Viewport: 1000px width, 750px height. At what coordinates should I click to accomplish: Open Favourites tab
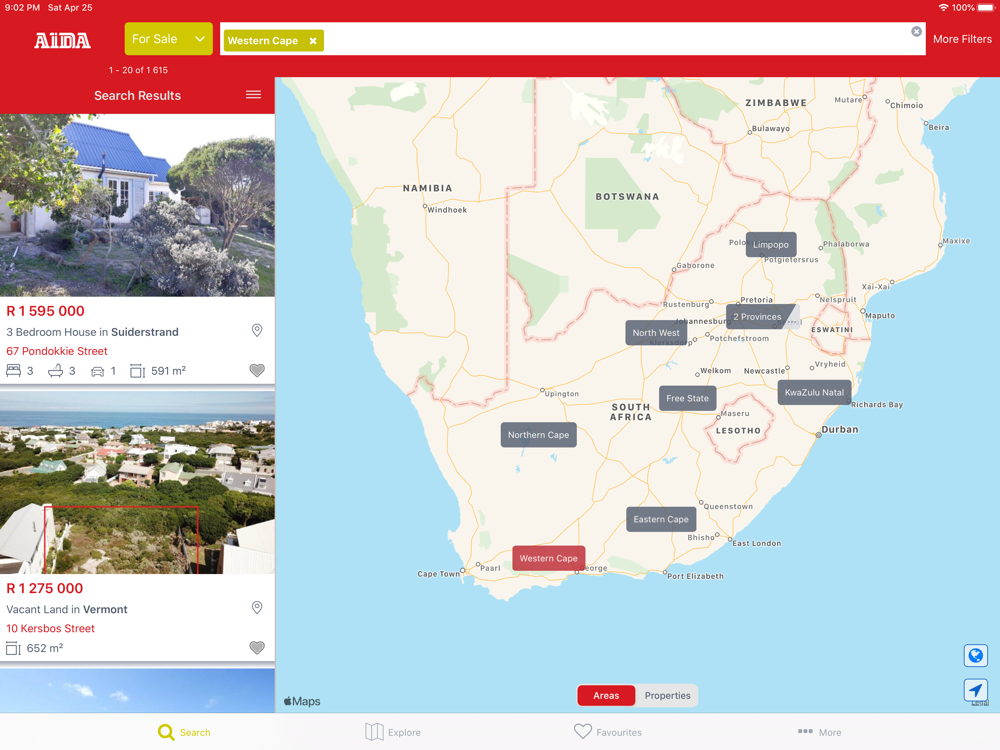pyautogui.click(x=608, y=732)
